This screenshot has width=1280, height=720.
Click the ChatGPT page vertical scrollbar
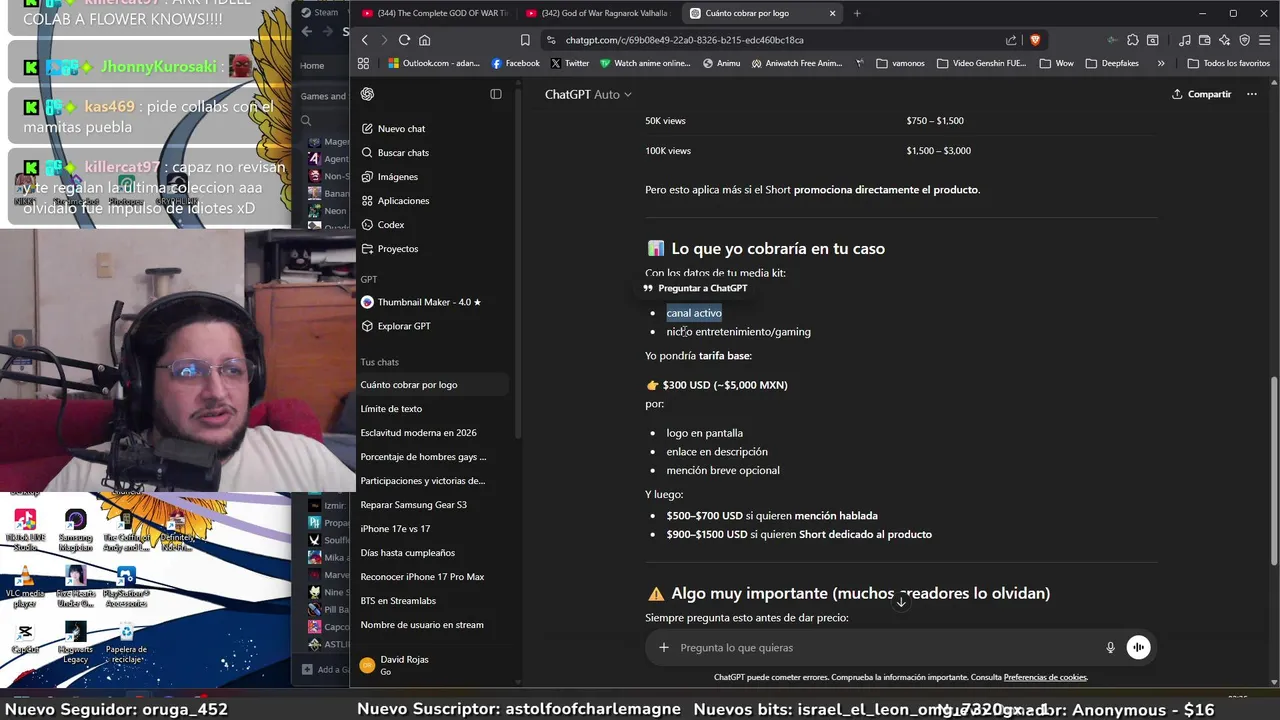pos(1274,470)
